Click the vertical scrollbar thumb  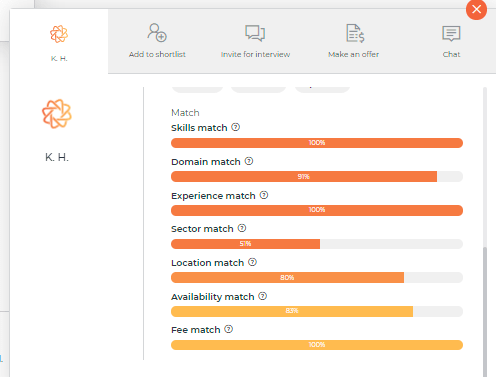pos(485,312)
